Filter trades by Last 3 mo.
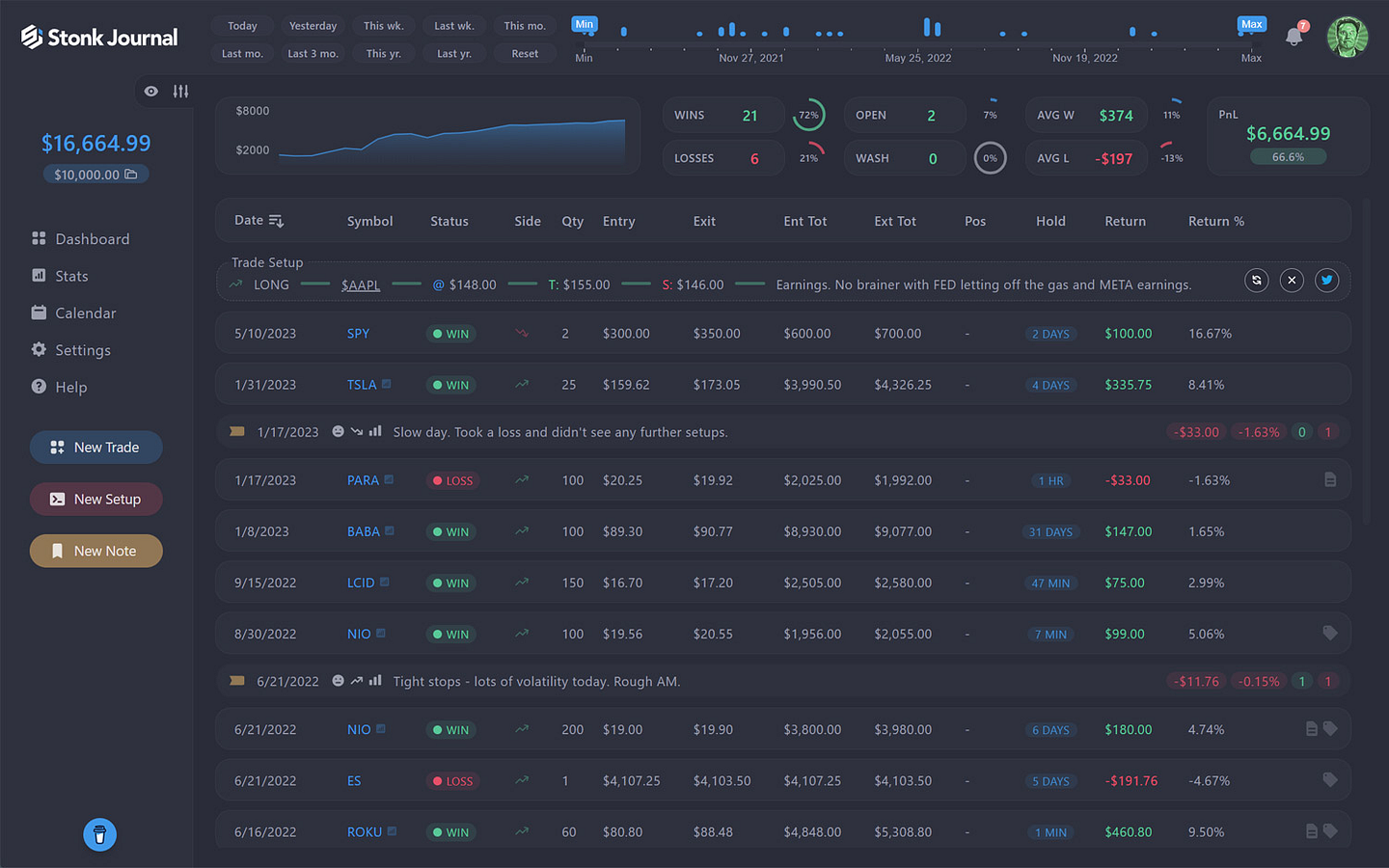Screen dimensions: 1389x868 (313, 54)
